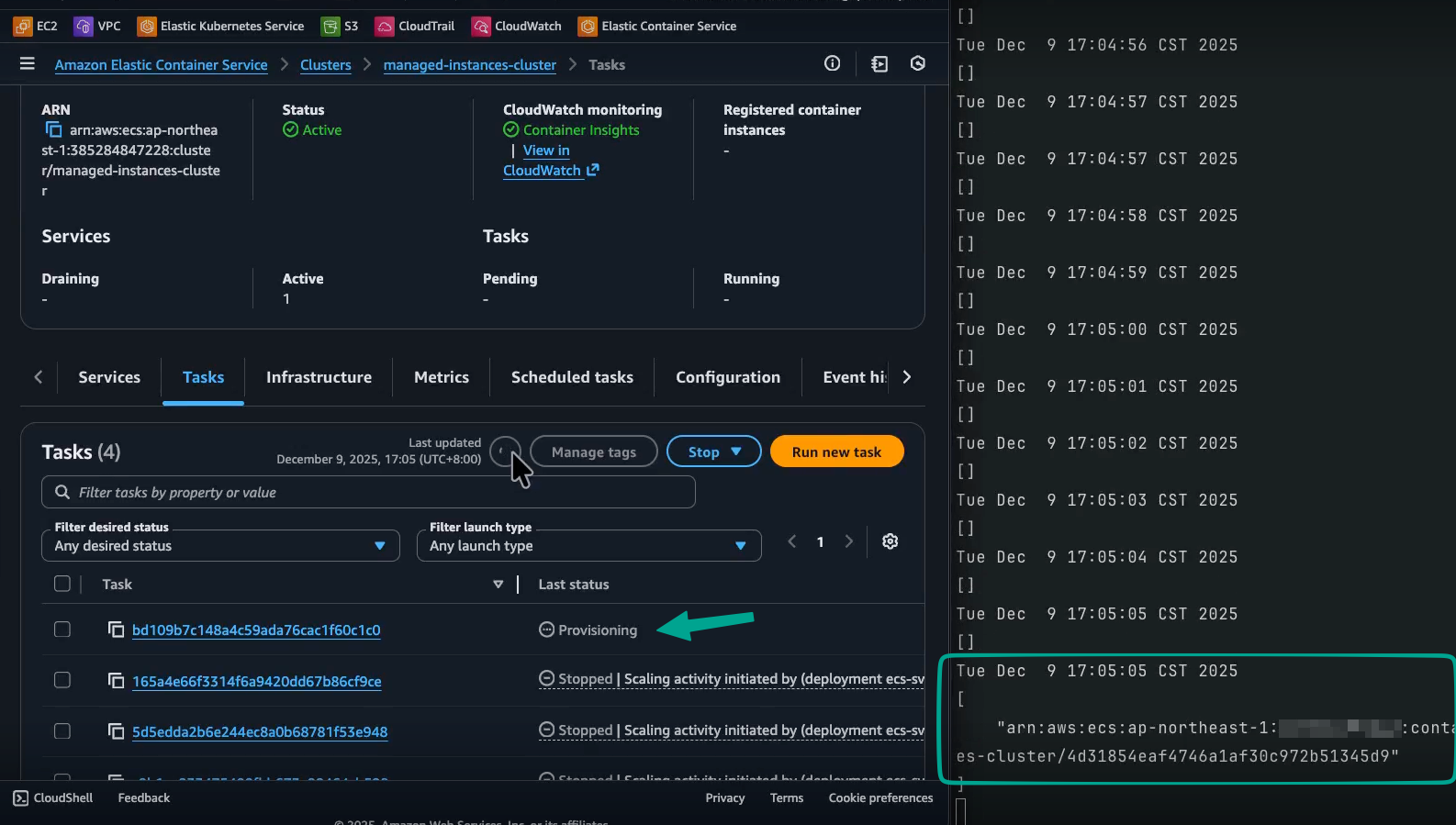Expand the Filter launch type dropdown
Image resolution: width=1456 pixels, height=825 pixels.
pyautogui.click(x=588, y=546)
